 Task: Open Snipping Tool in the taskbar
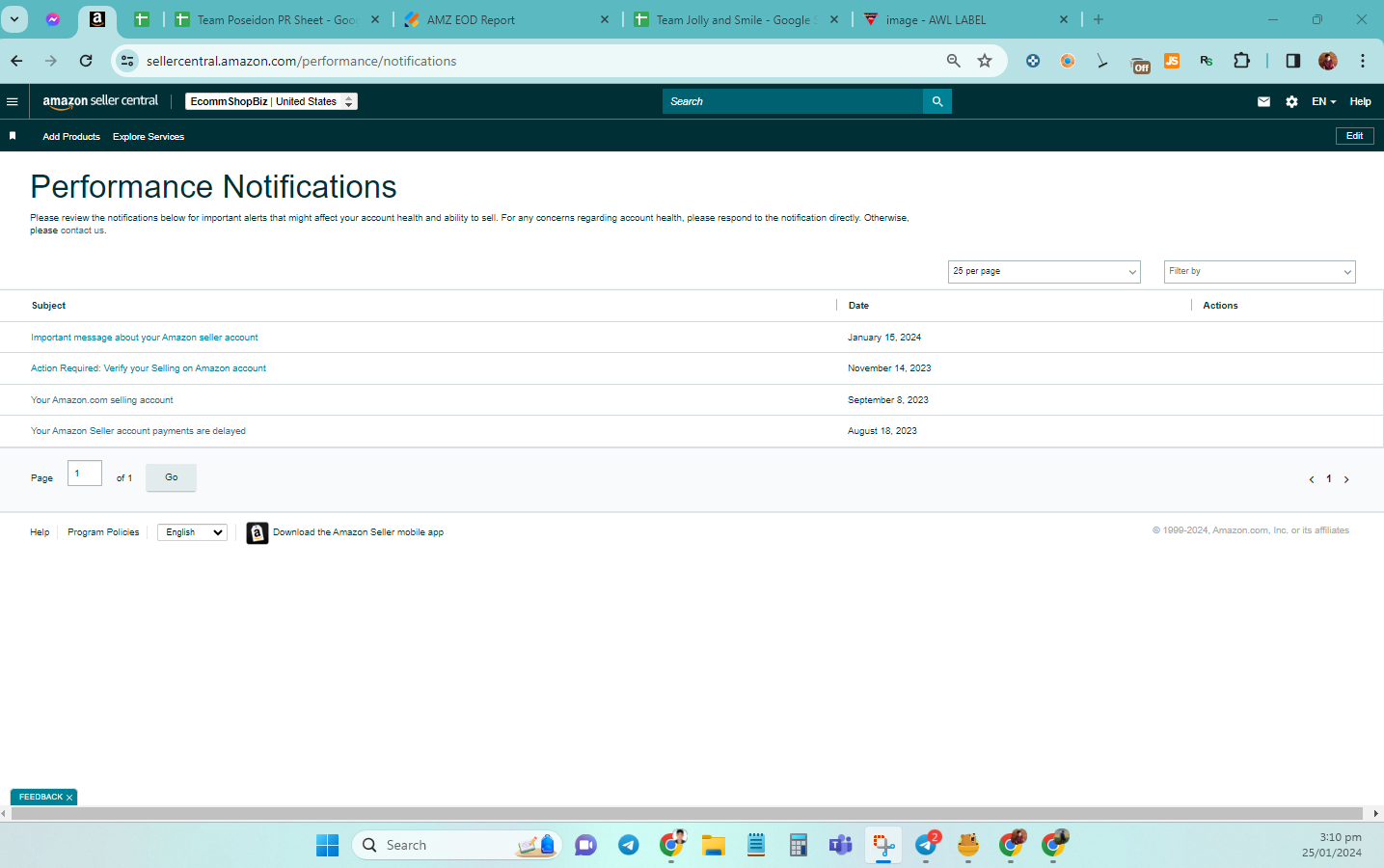pyautogui.click(x=883, y=846)
